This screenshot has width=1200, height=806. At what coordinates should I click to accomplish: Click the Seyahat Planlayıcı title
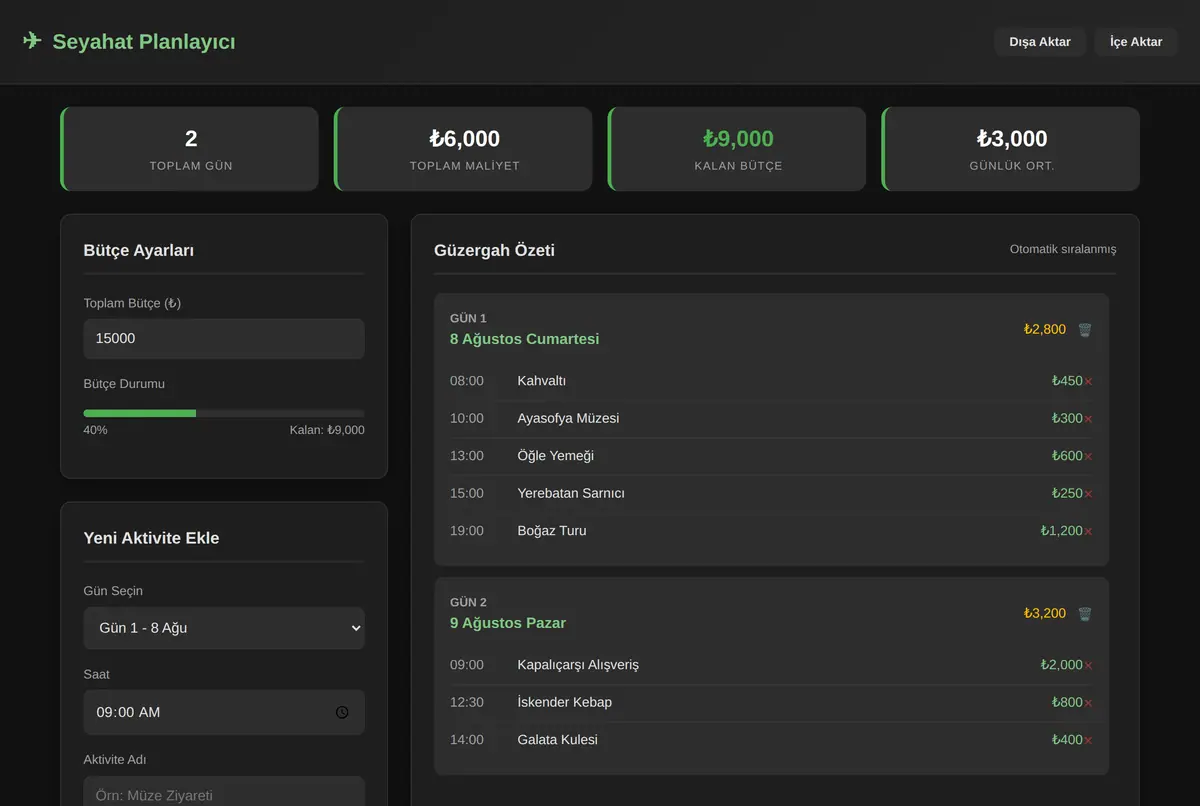pos(144,42)
